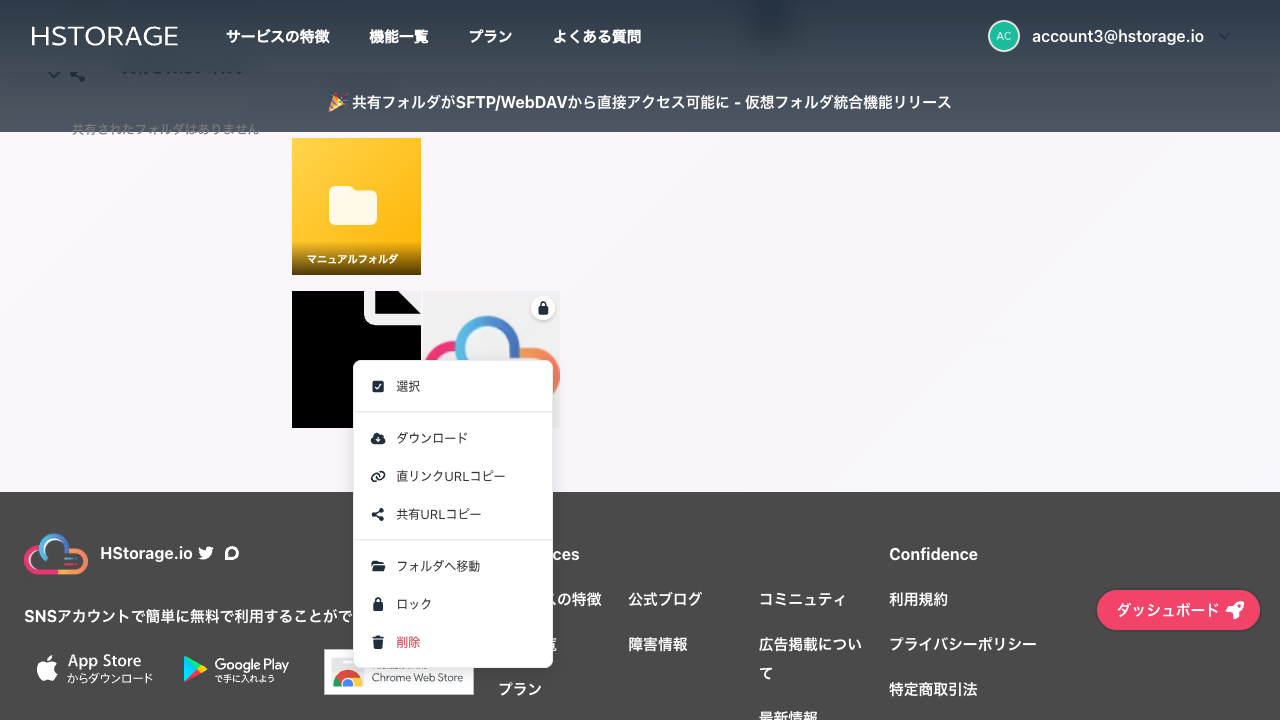Open プライバシーポリシー footer link

(x=963, y=644)
